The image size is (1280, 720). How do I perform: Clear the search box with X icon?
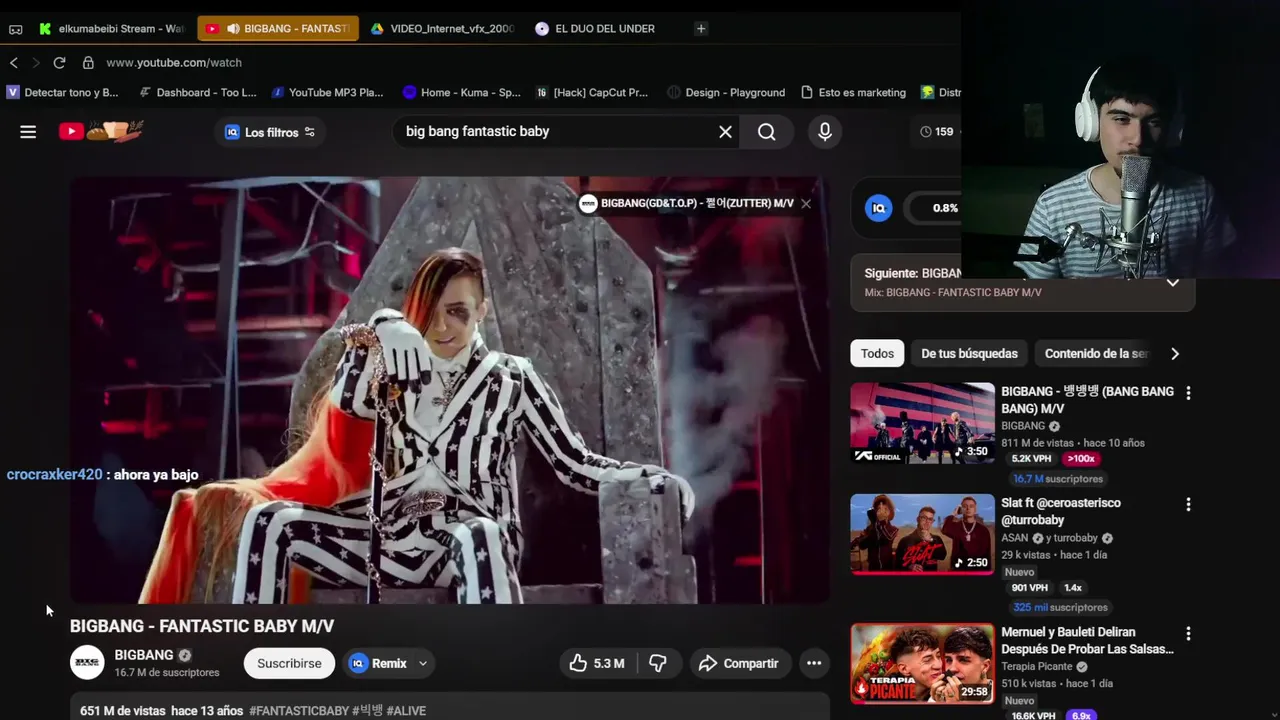pos(725,131)
